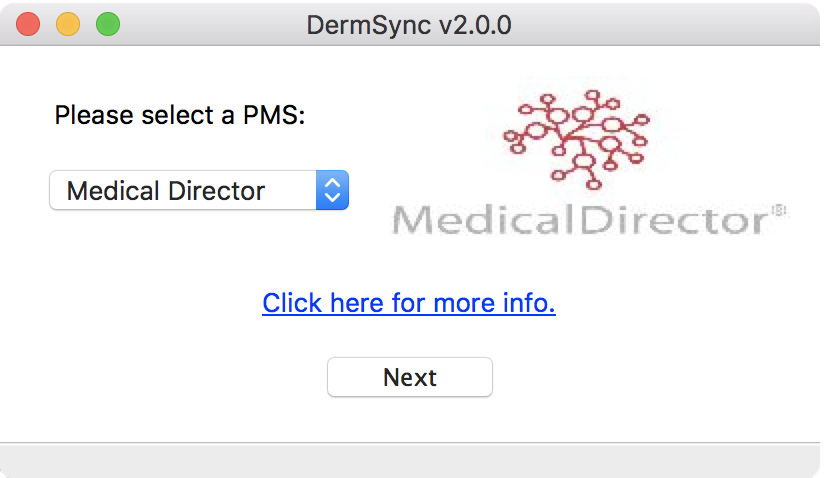Close the DermSync window with red button
This screenshot has height=478, width=824.
[28, 24]
